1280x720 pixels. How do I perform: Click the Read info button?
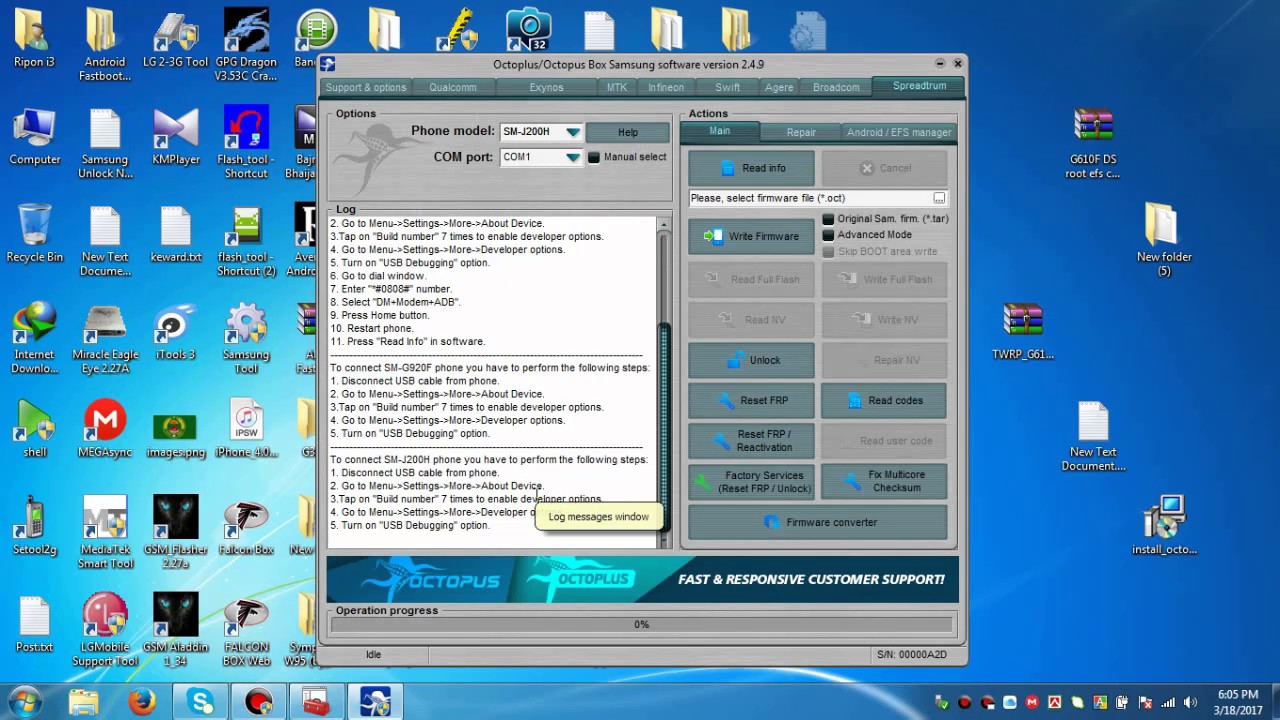coord(751,168)
